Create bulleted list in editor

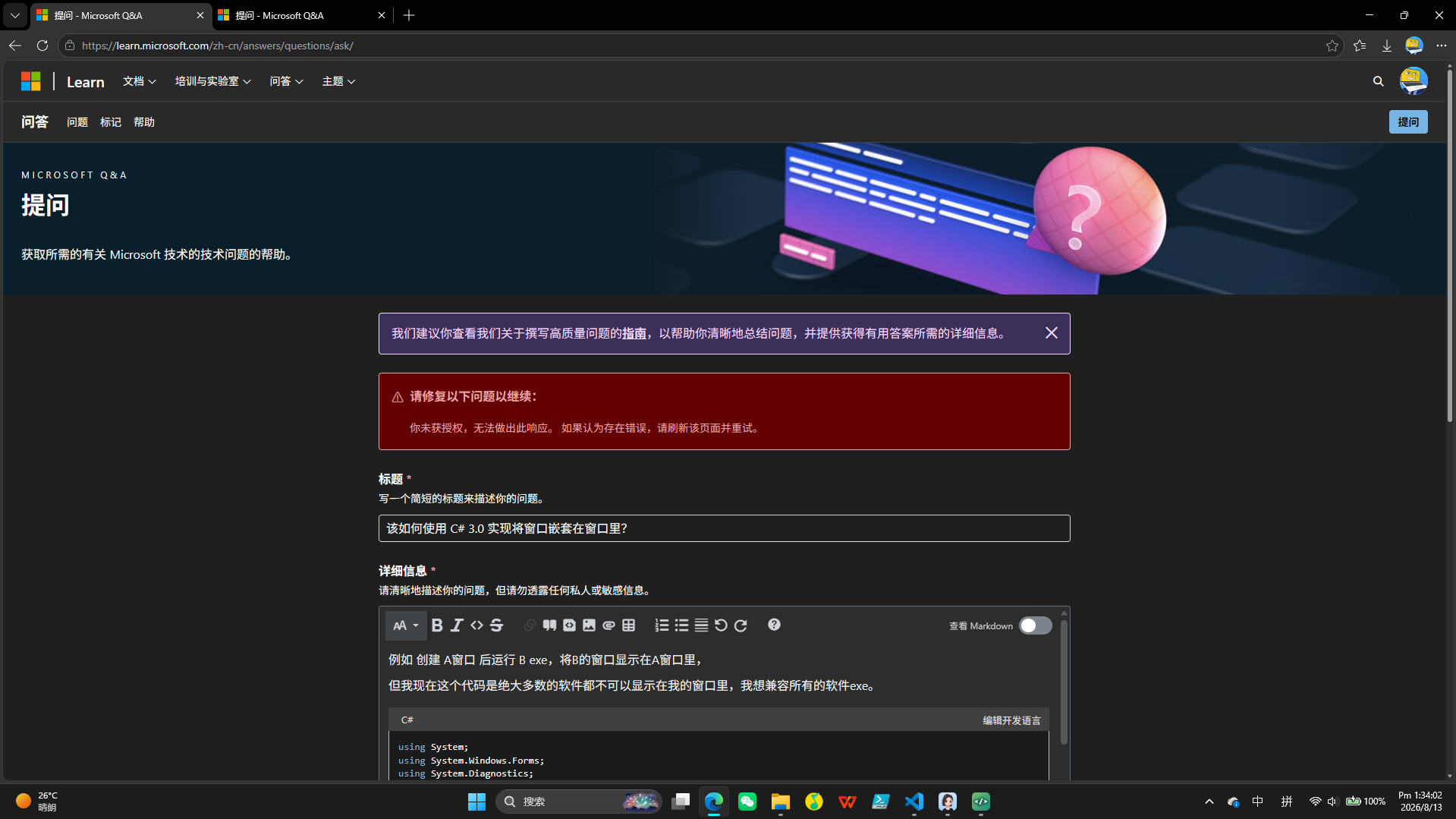tap(681, 625)
